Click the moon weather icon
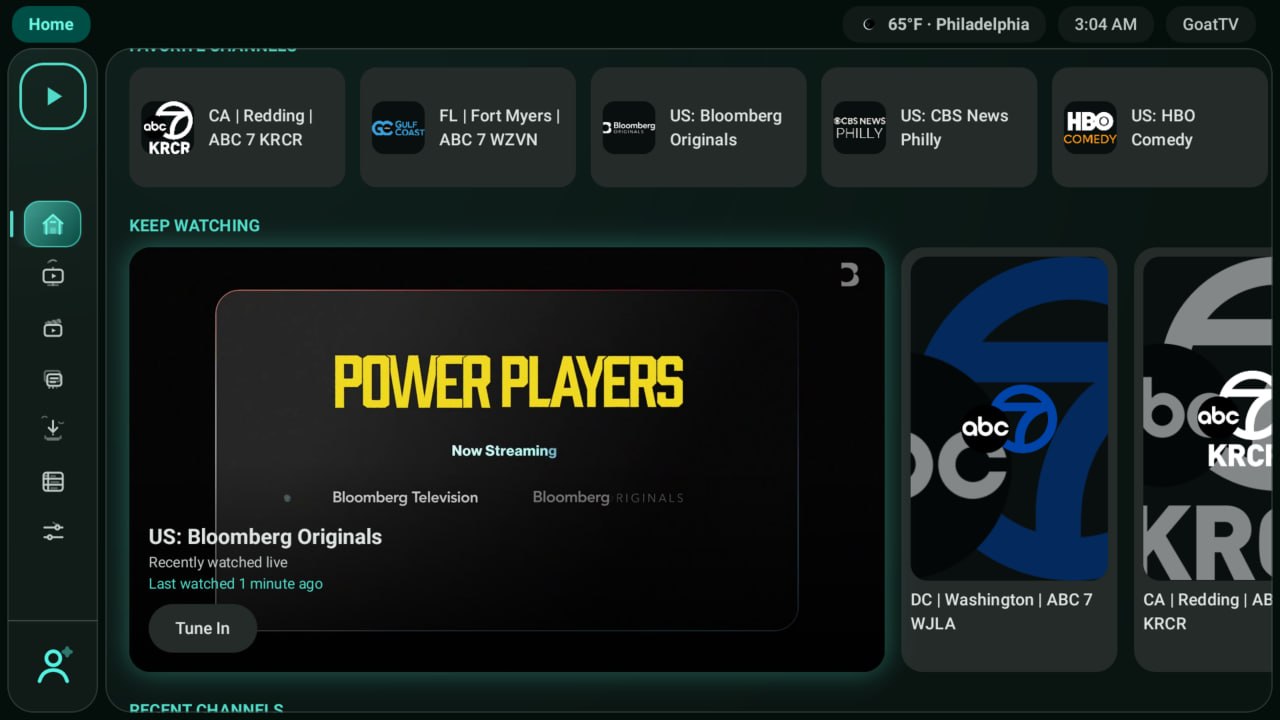This screenshot has height=720, width=1280. tap(869, 25)
